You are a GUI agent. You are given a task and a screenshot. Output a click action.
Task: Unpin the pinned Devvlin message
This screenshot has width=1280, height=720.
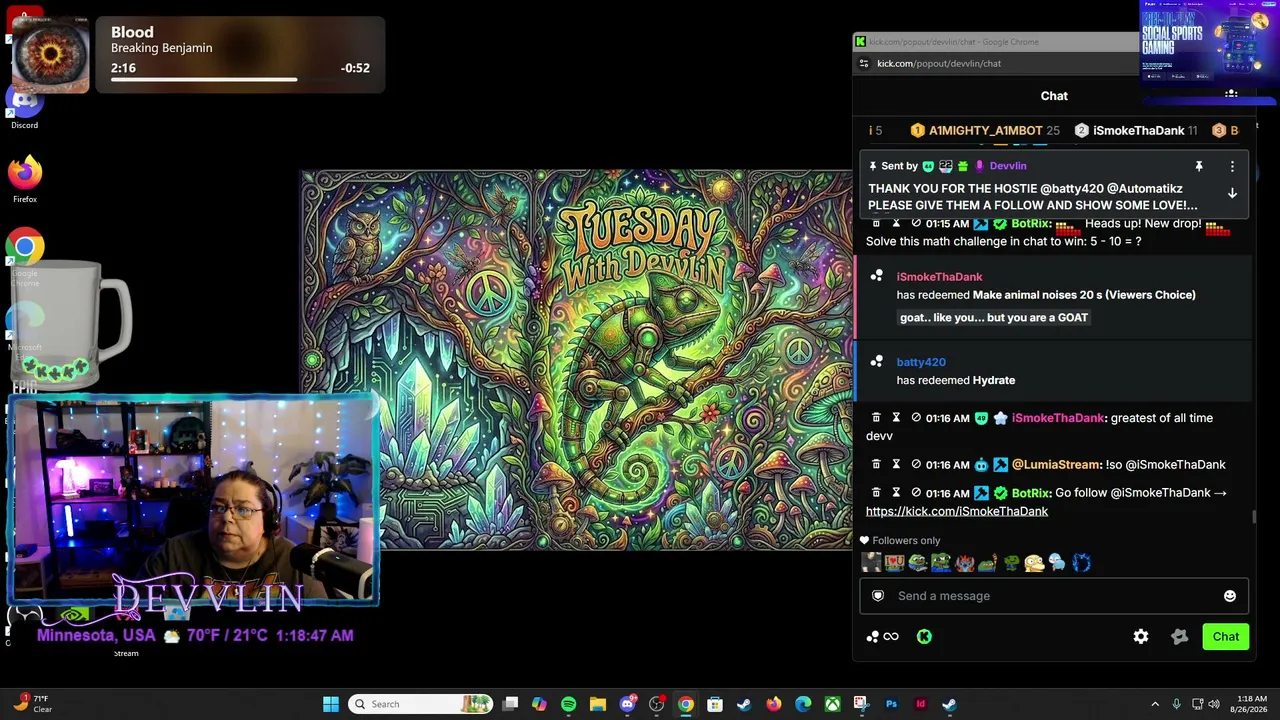tap(1199, 166)
